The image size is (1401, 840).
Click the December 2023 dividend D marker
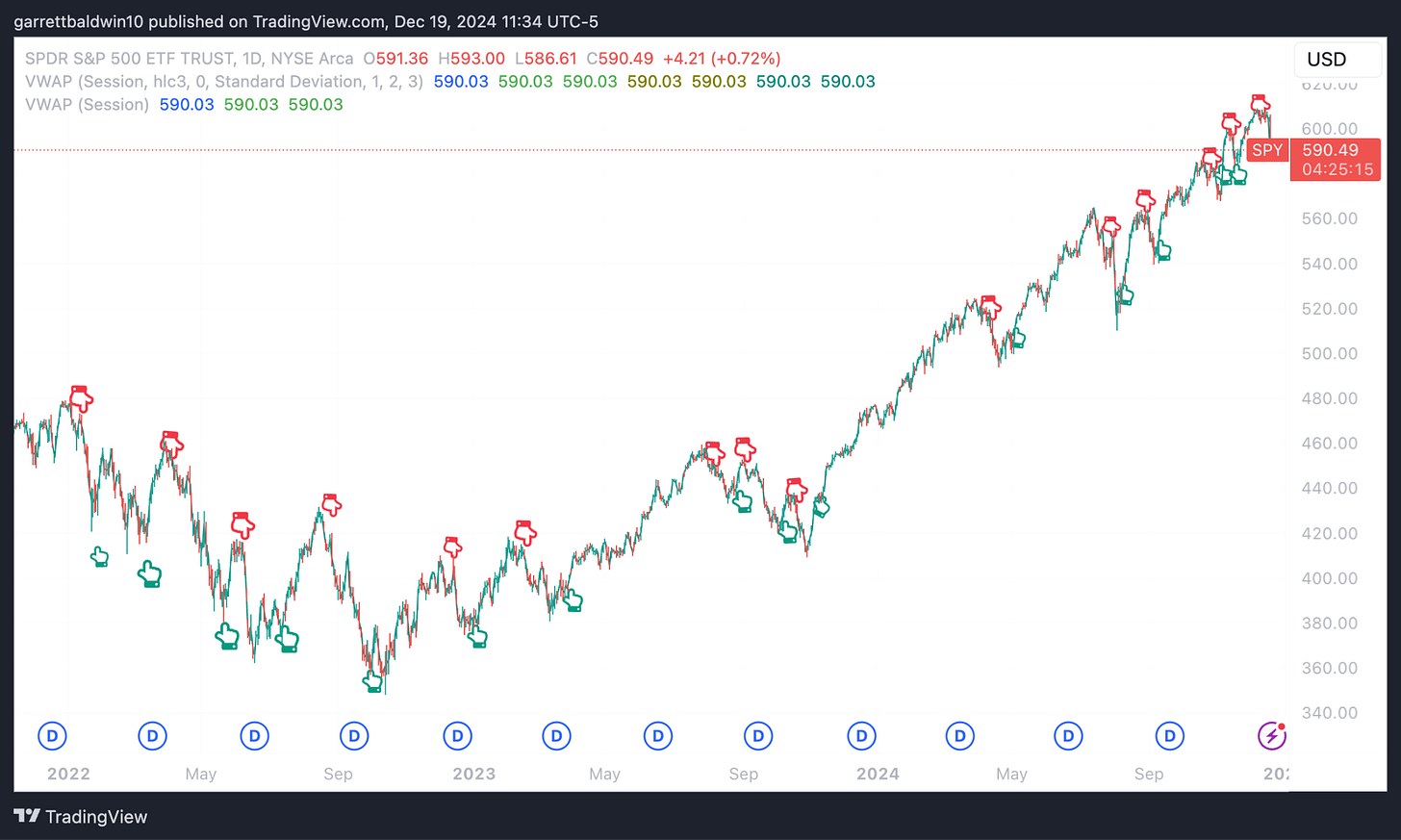[x=861, y=736]
